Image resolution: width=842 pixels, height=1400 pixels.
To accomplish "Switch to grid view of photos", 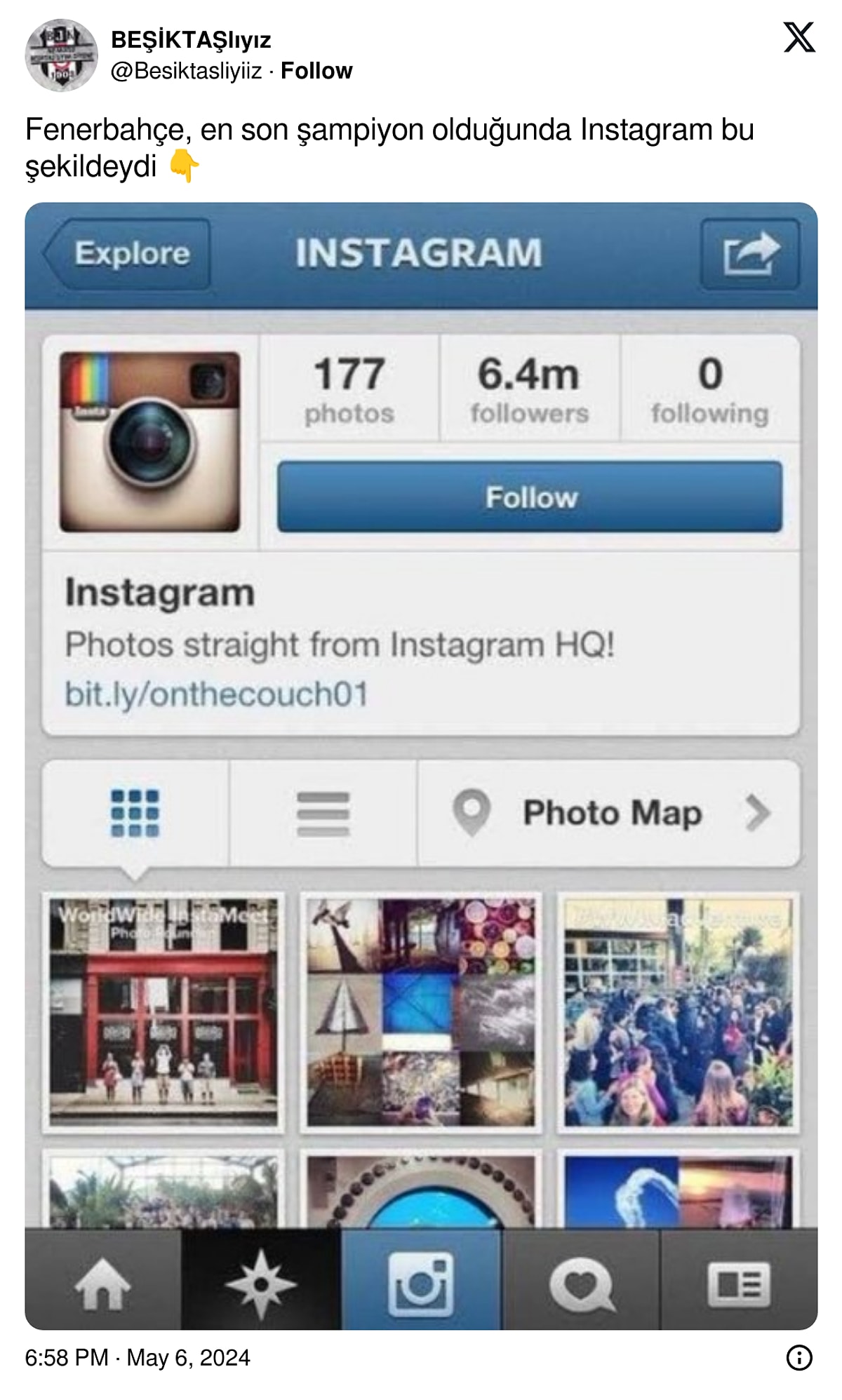I will [135, 813].
